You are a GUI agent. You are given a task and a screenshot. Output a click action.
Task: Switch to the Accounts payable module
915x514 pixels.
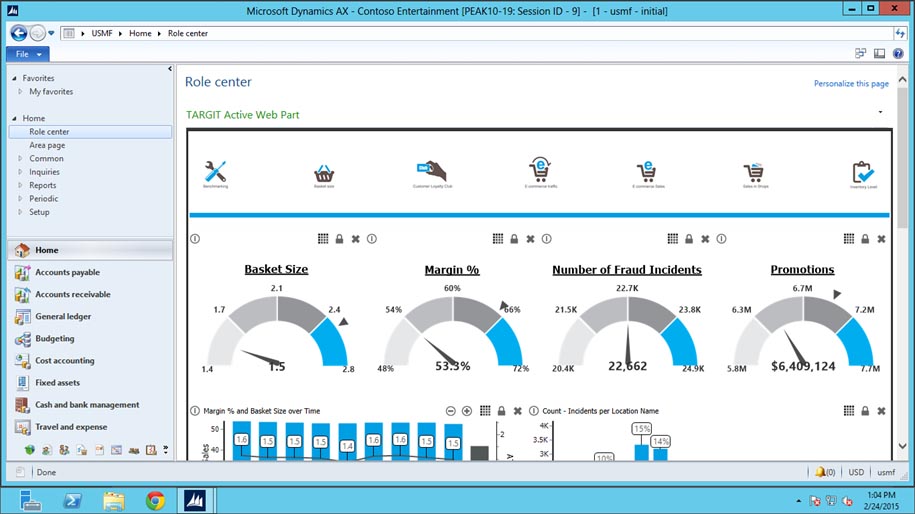tap(67, 272)
